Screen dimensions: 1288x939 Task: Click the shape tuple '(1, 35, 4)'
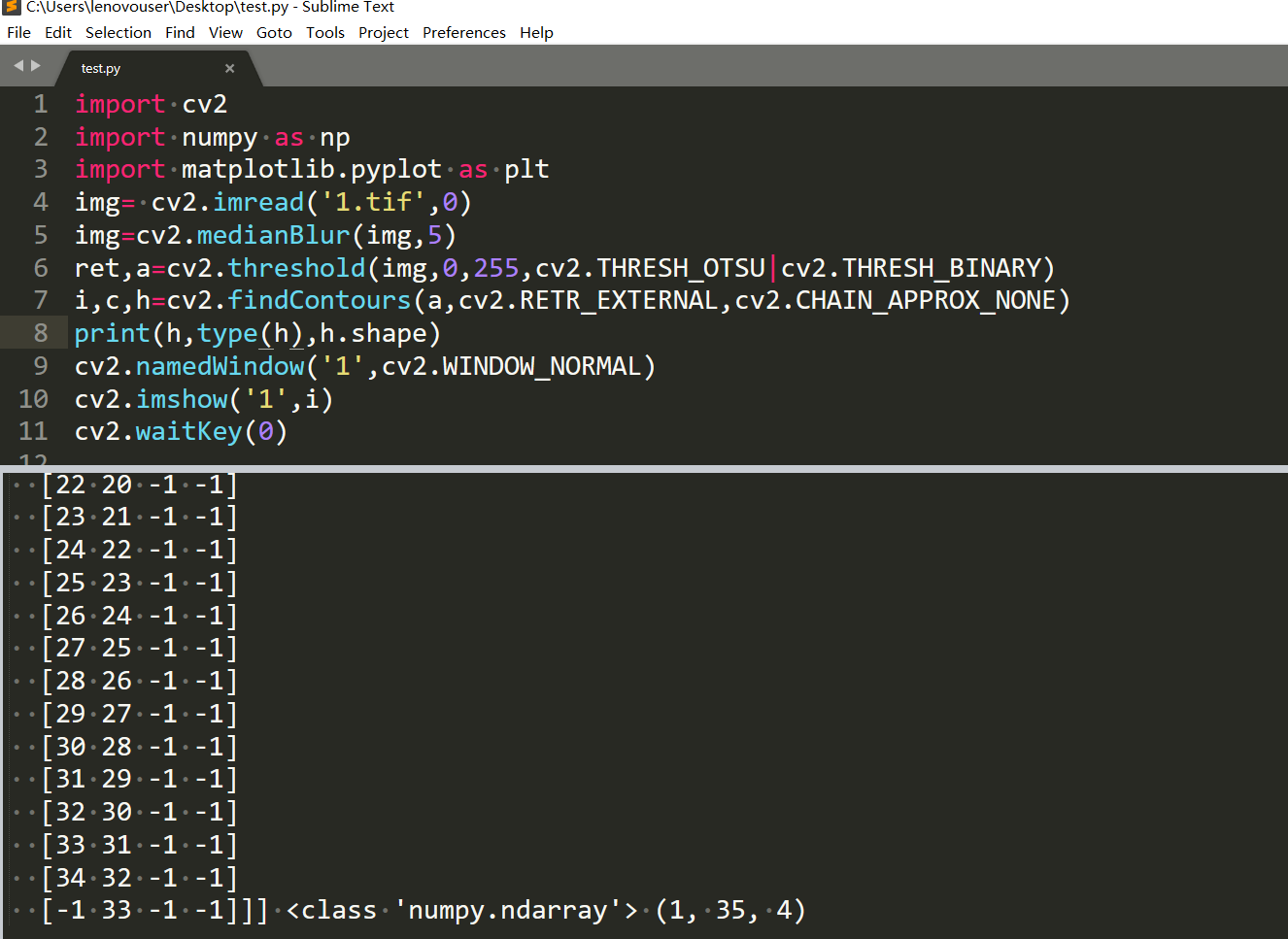click(730, 911)
